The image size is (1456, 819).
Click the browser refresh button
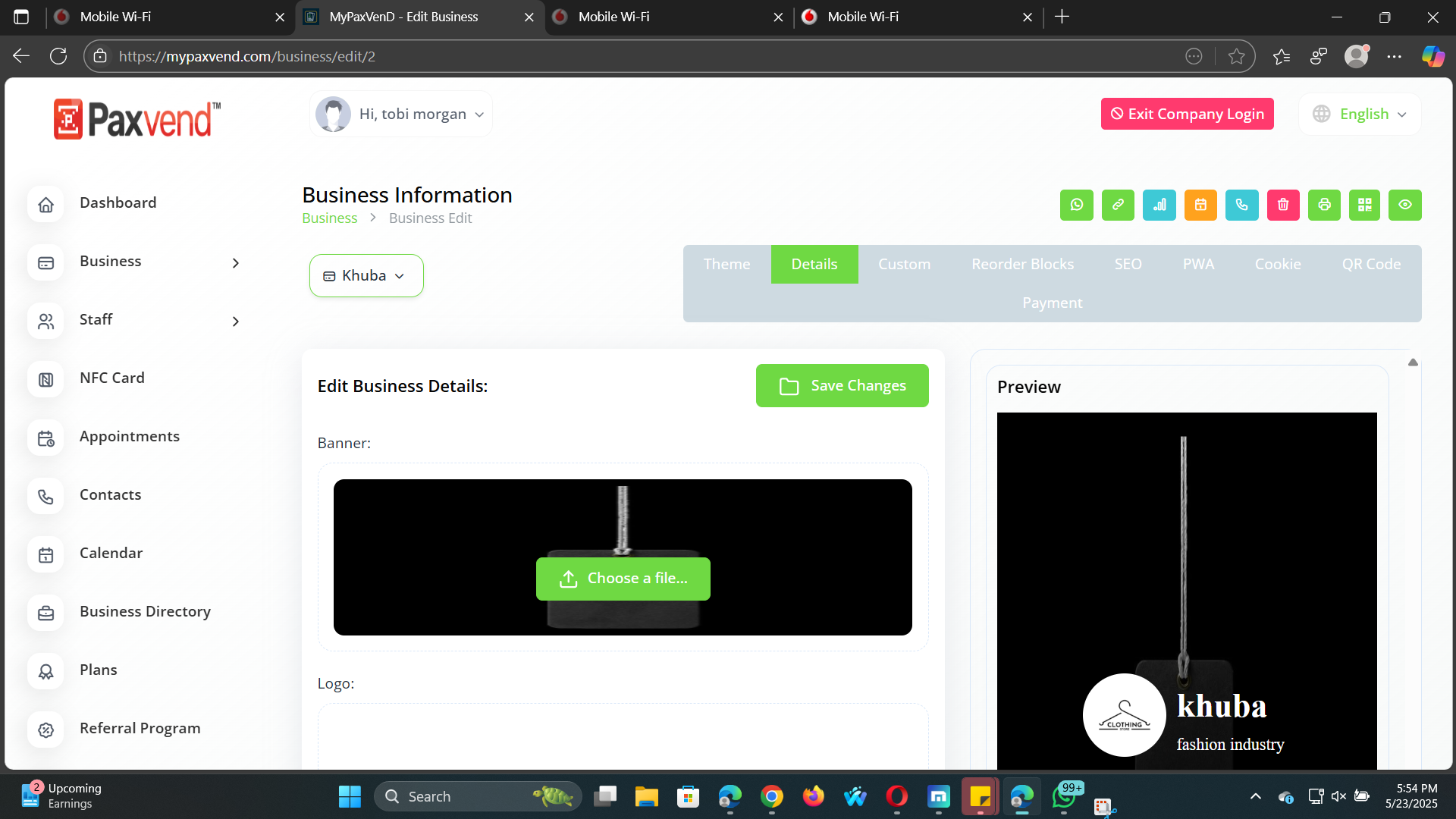click(58, 56)
